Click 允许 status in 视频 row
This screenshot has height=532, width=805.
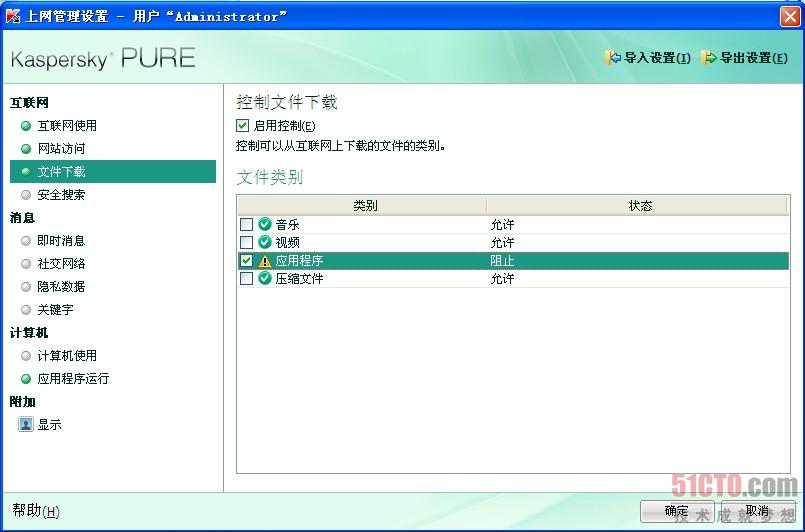point(502,242)
